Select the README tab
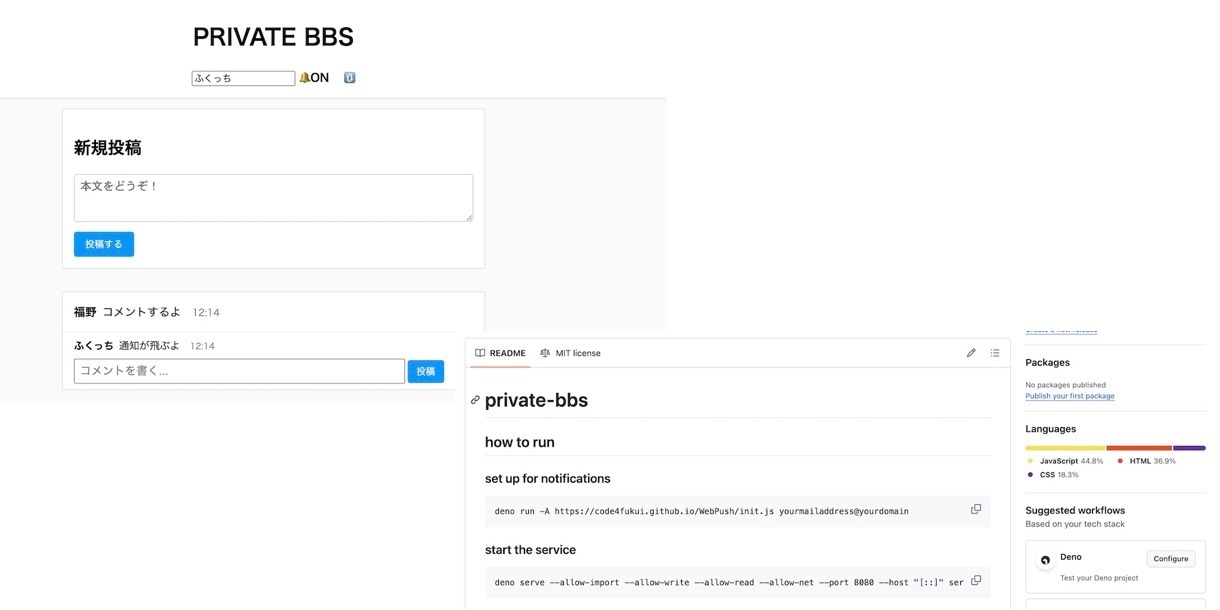The image size is (1220, 610). click(500, 353)
